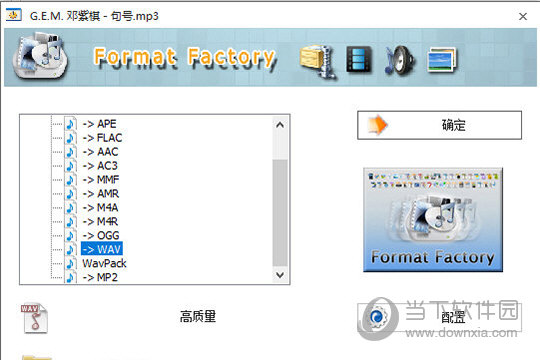
Task: Pick the -> AMR format row
Action: click(101, 194)
